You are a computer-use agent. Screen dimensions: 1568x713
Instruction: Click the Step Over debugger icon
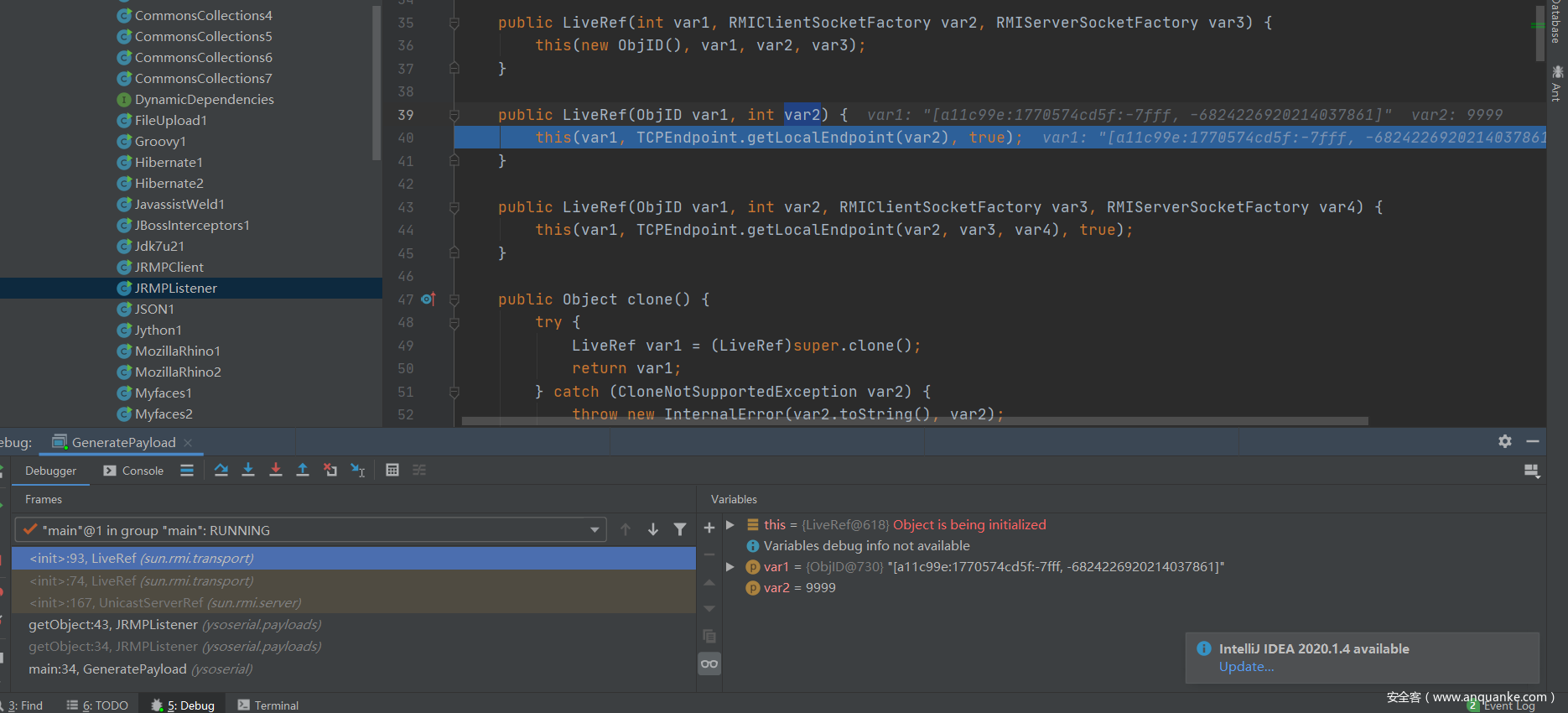221,471
